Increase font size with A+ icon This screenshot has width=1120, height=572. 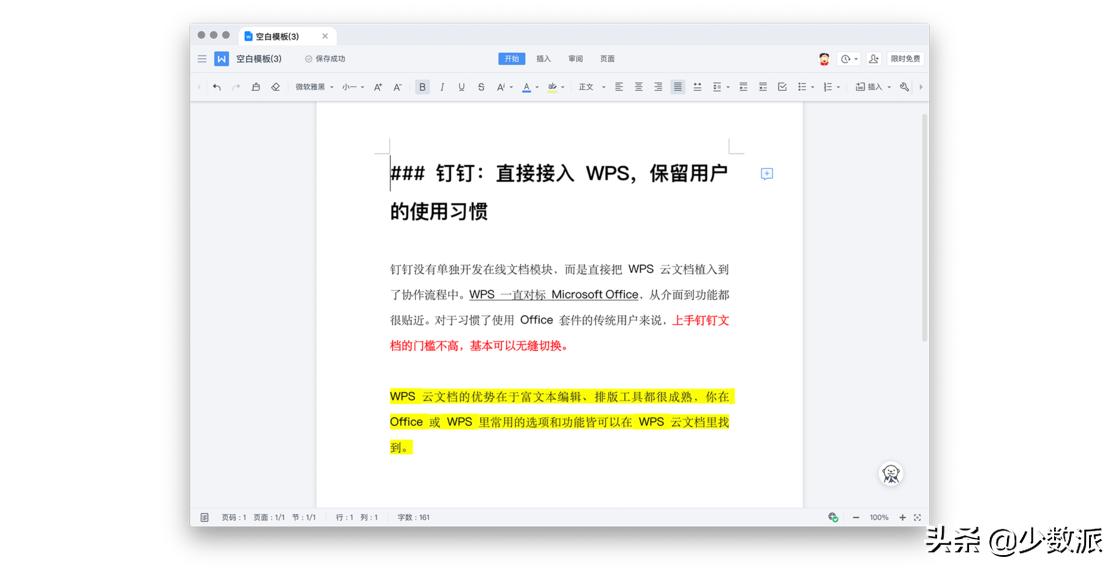(x=378, y=87)
